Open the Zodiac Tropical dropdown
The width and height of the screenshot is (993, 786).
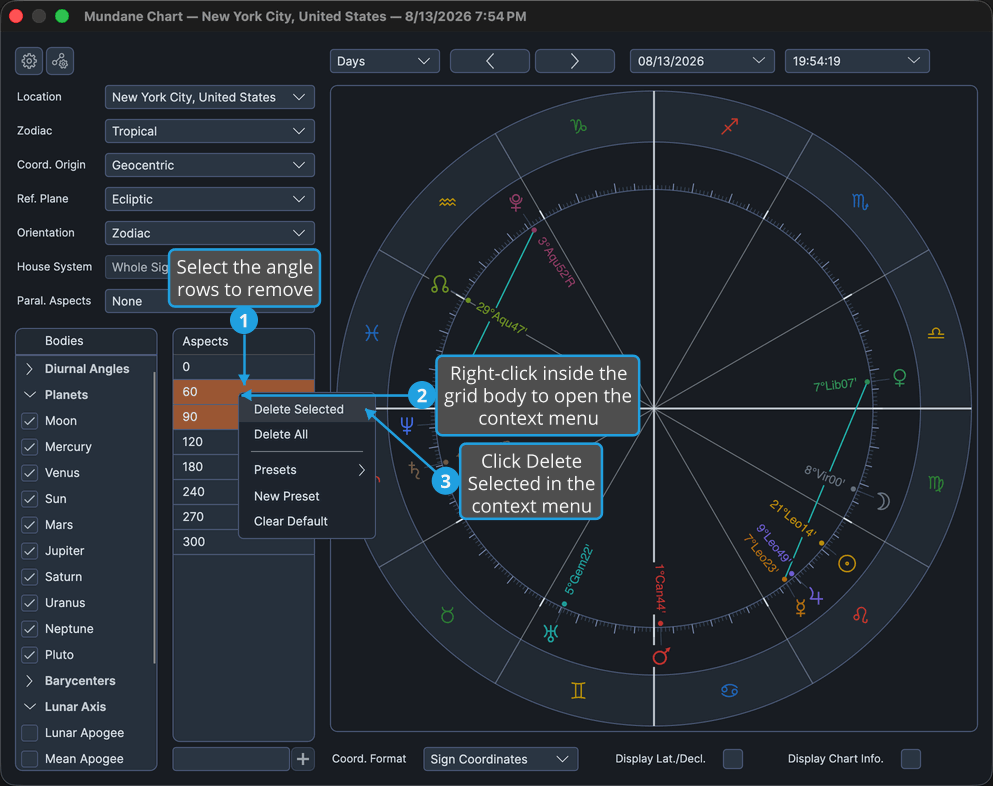[x=210, y=131]
